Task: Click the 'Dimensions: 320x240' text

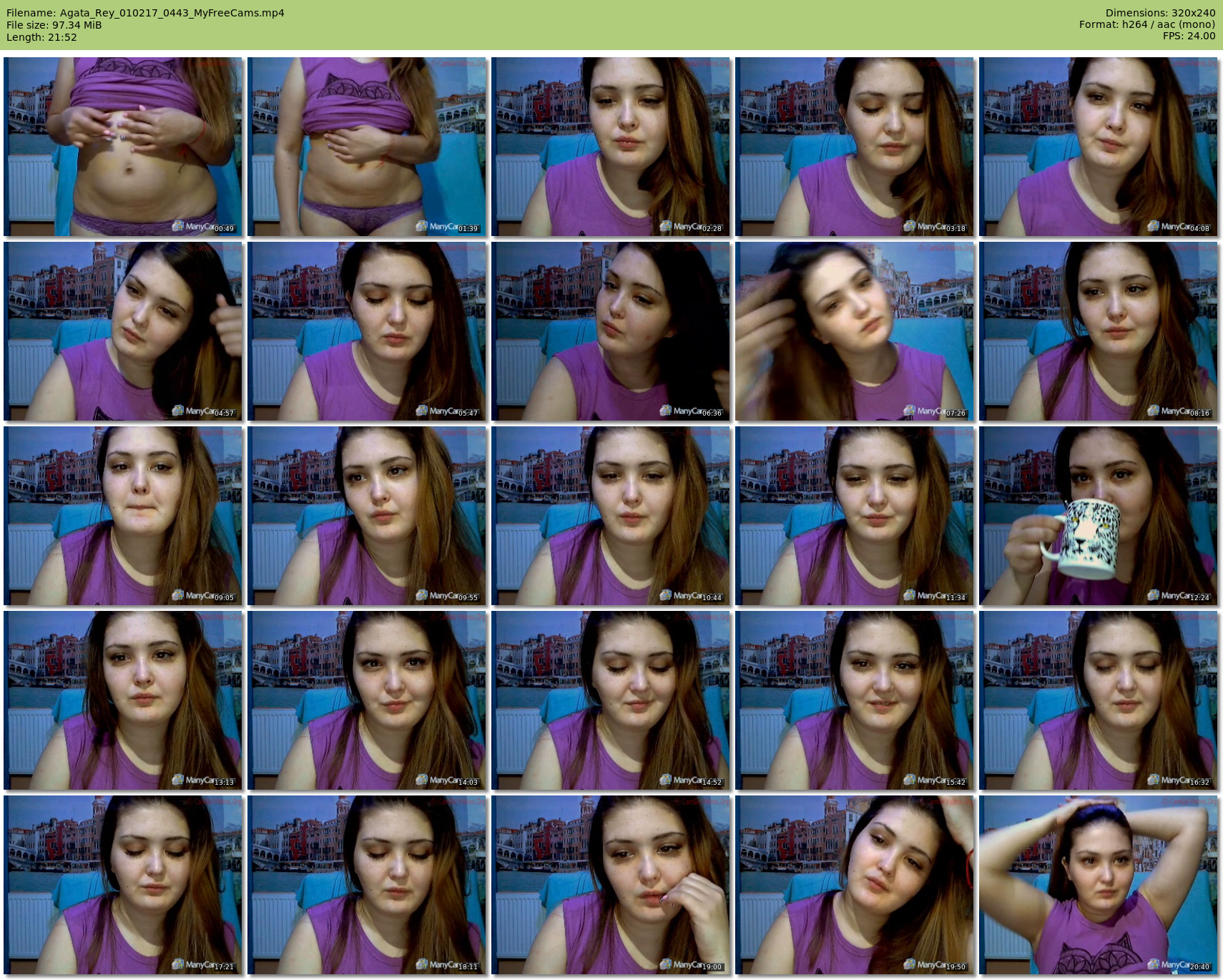Action: 1160,13
